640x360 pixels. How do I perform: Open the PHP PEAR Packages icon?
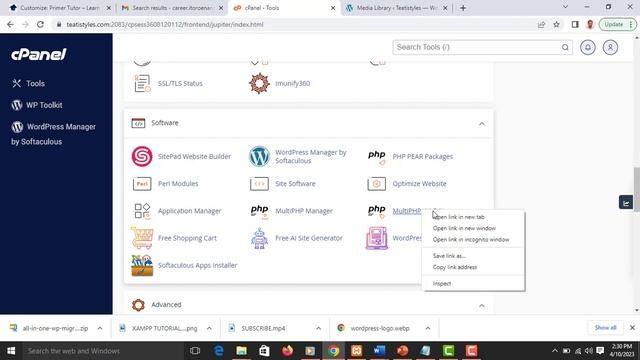tap(376, 157)
